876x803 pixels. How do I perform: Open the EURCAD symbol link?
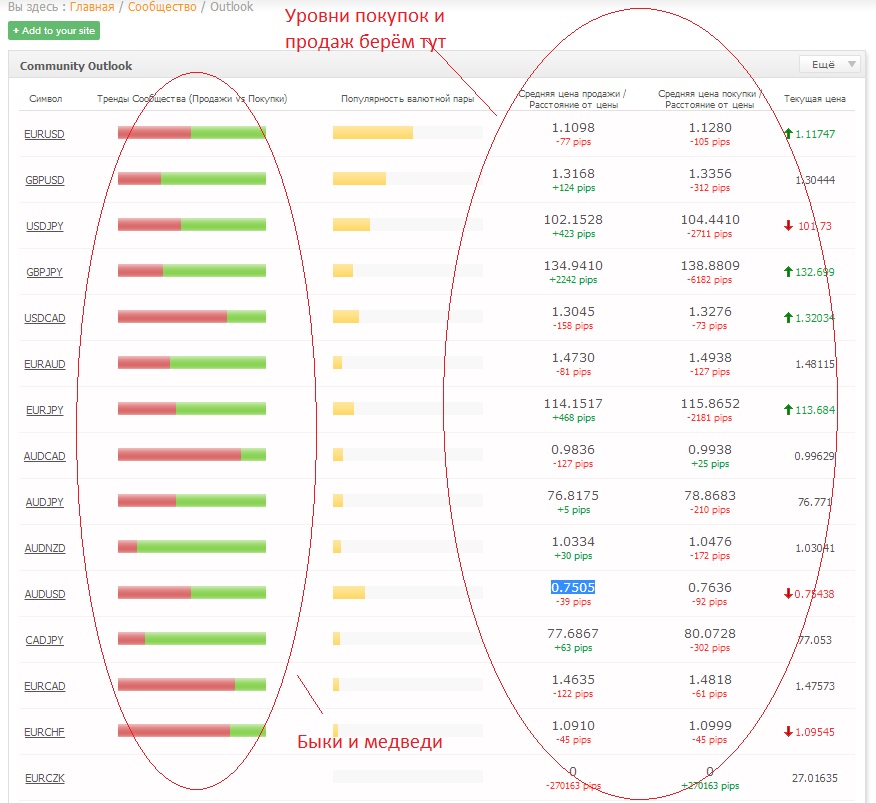click(x=45, y=686)
